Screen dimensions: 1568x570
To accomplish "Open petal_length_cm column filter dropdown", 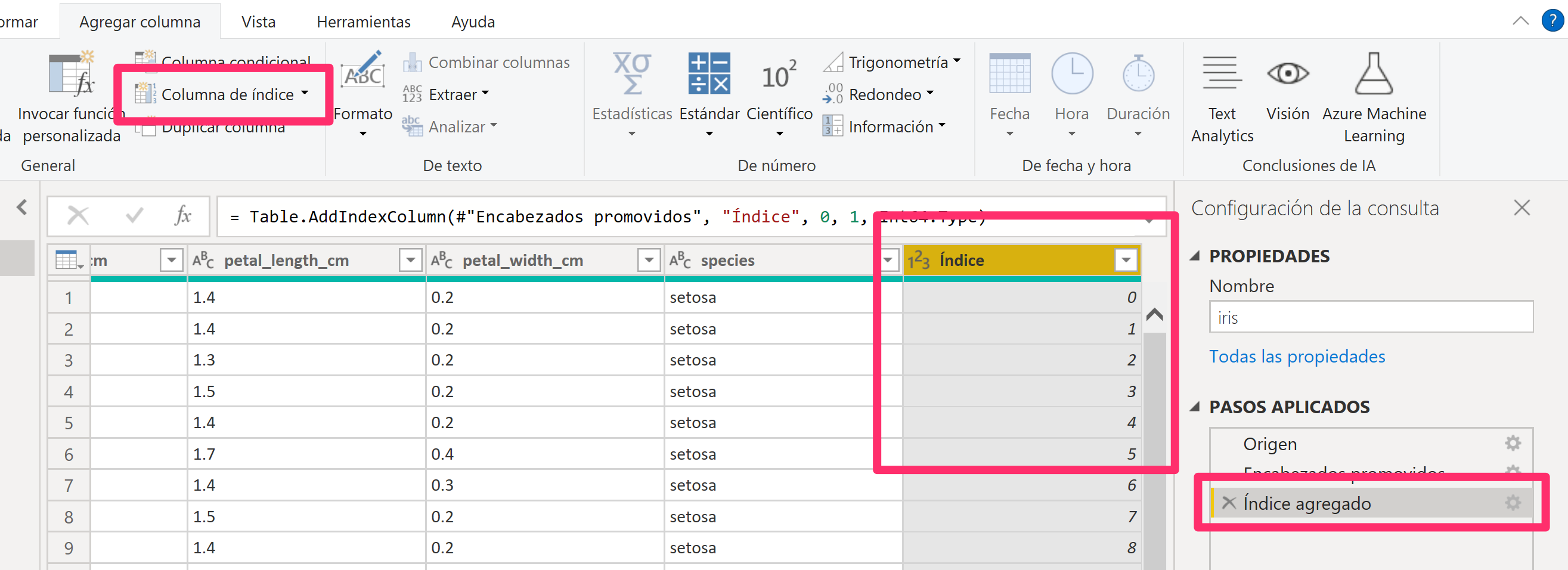I will click(x=411, y=261).
